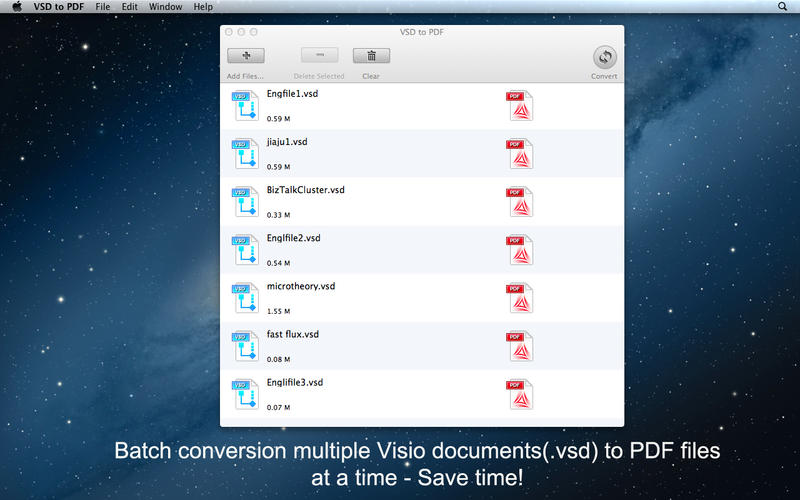
Task: Click the Delete Selected minus button
Action: pos(319,55)
